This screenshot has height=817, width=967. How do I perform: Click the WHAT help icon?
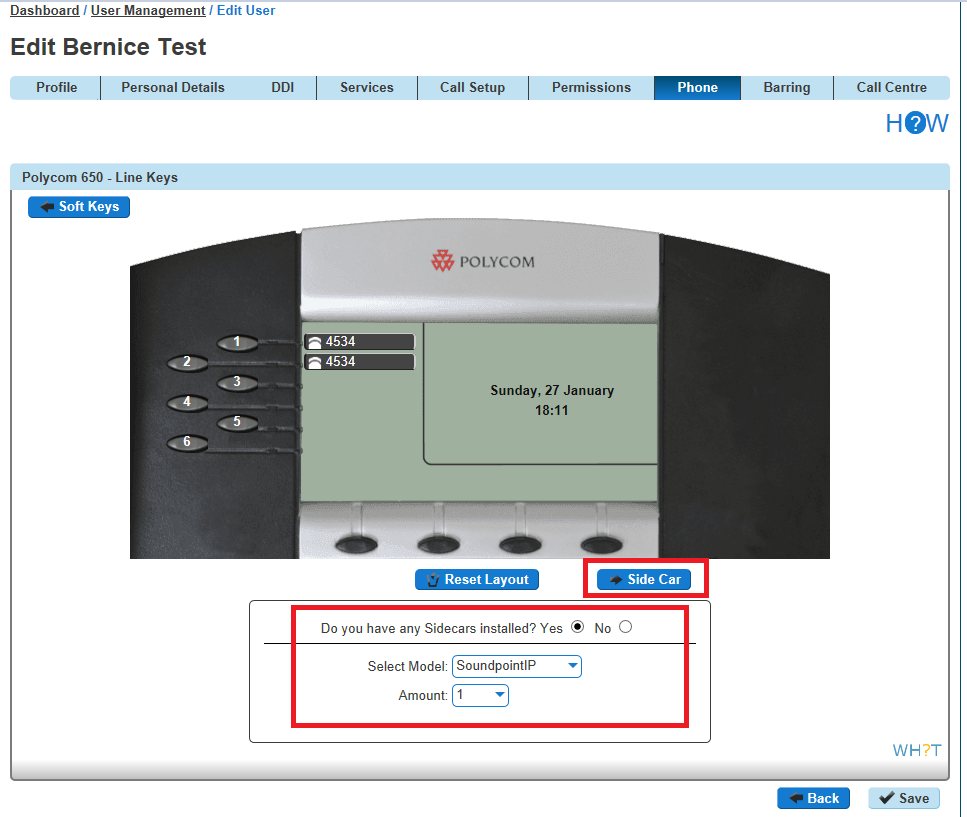click(x=917, y=750)
